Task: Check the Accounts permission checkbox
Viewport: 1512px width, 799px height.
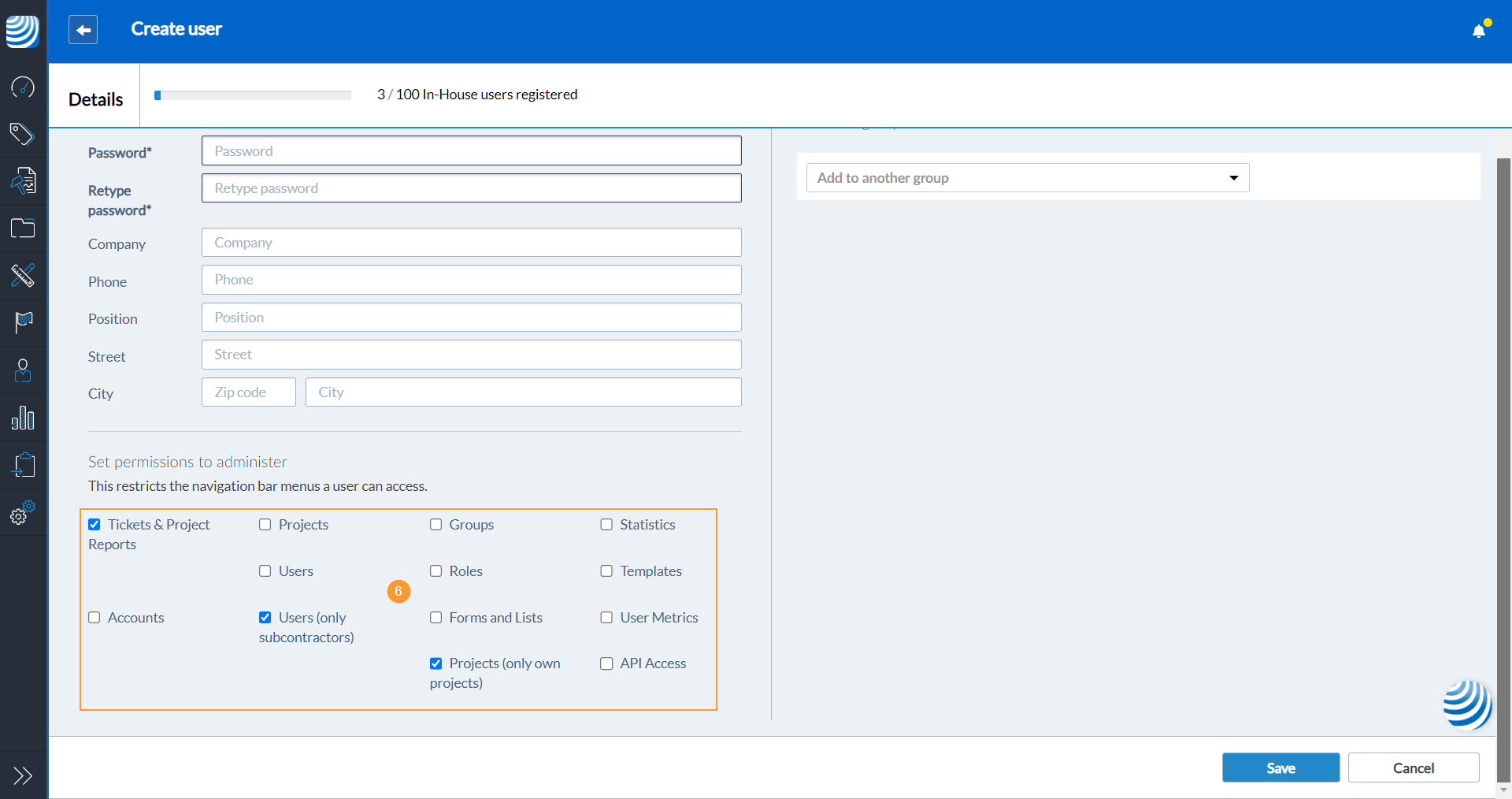Action: point(94,618)
